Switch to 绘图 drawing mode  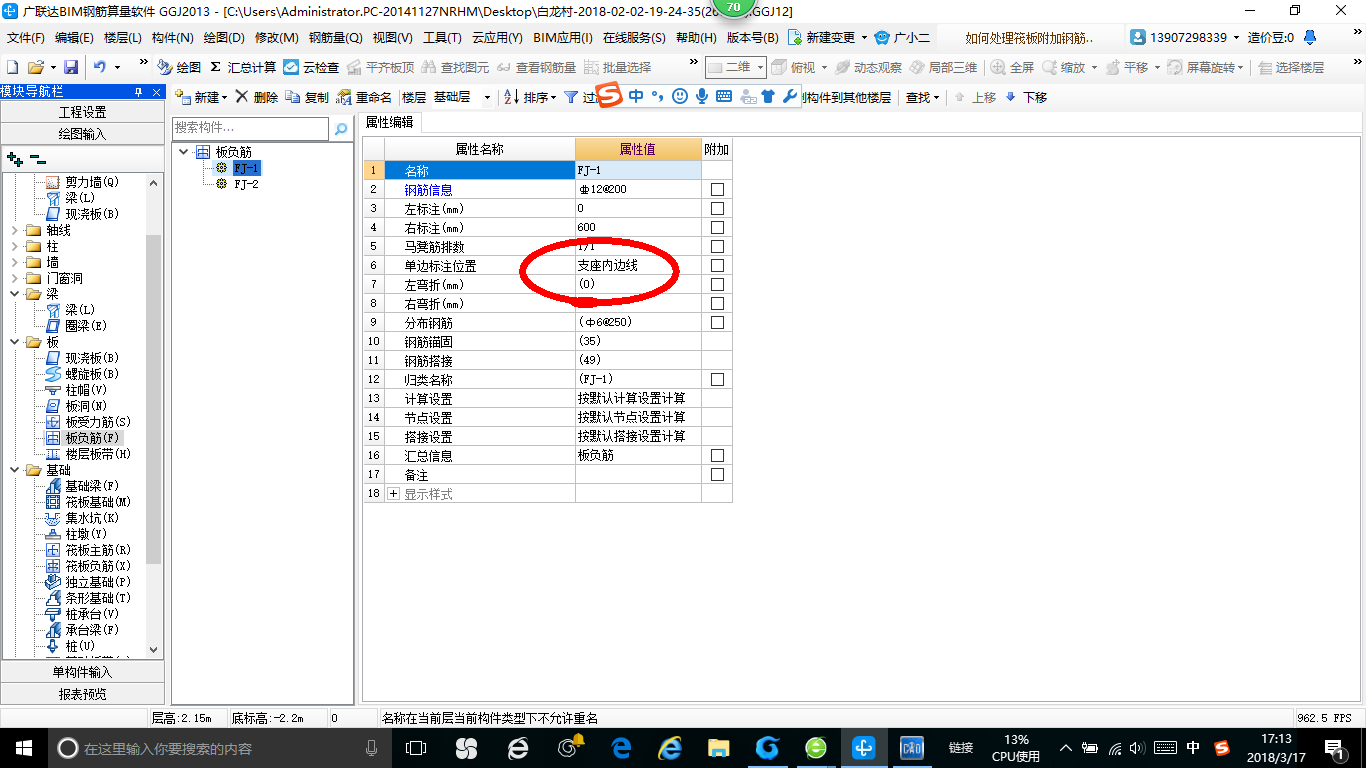coord(180,67)
